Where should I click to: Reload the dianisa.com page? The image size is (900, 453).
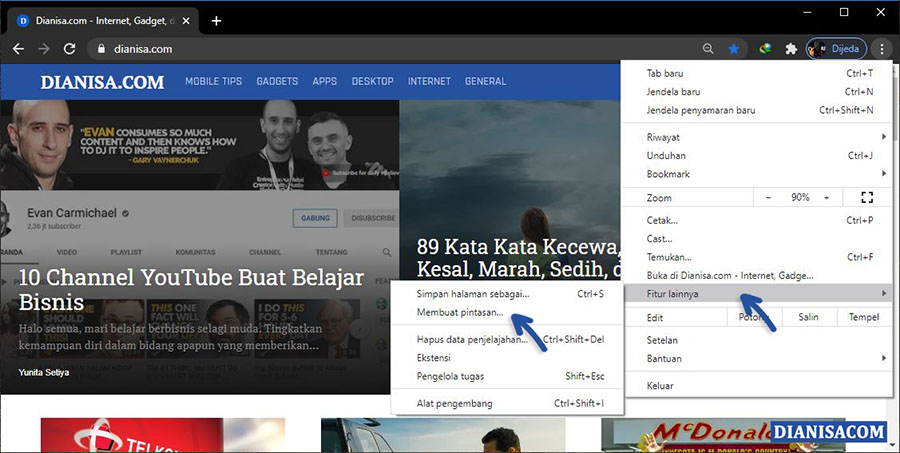click(x=69, y=49)
